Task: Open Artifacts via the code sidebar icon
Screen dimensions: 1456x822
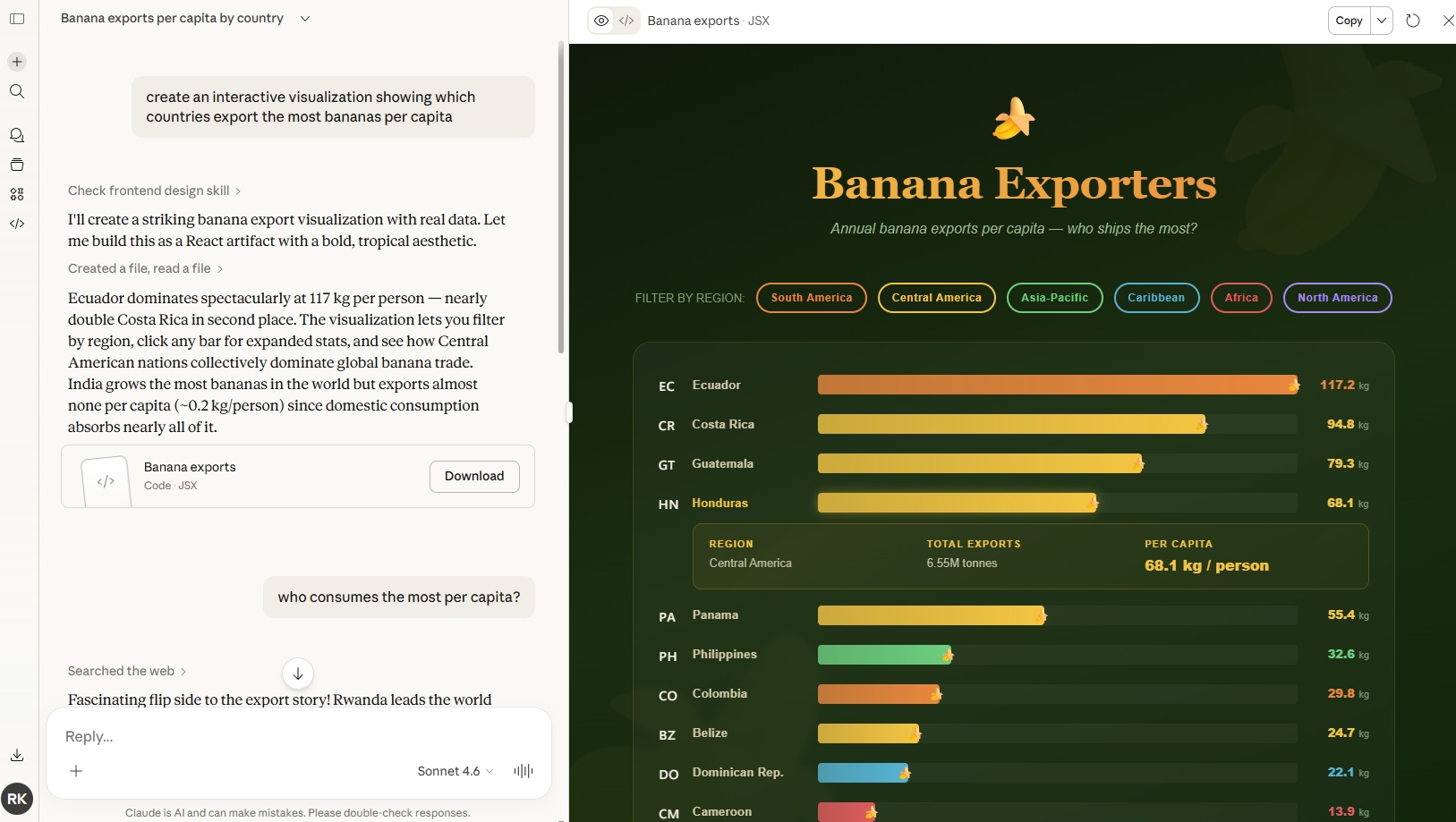Action: [16, 224]
